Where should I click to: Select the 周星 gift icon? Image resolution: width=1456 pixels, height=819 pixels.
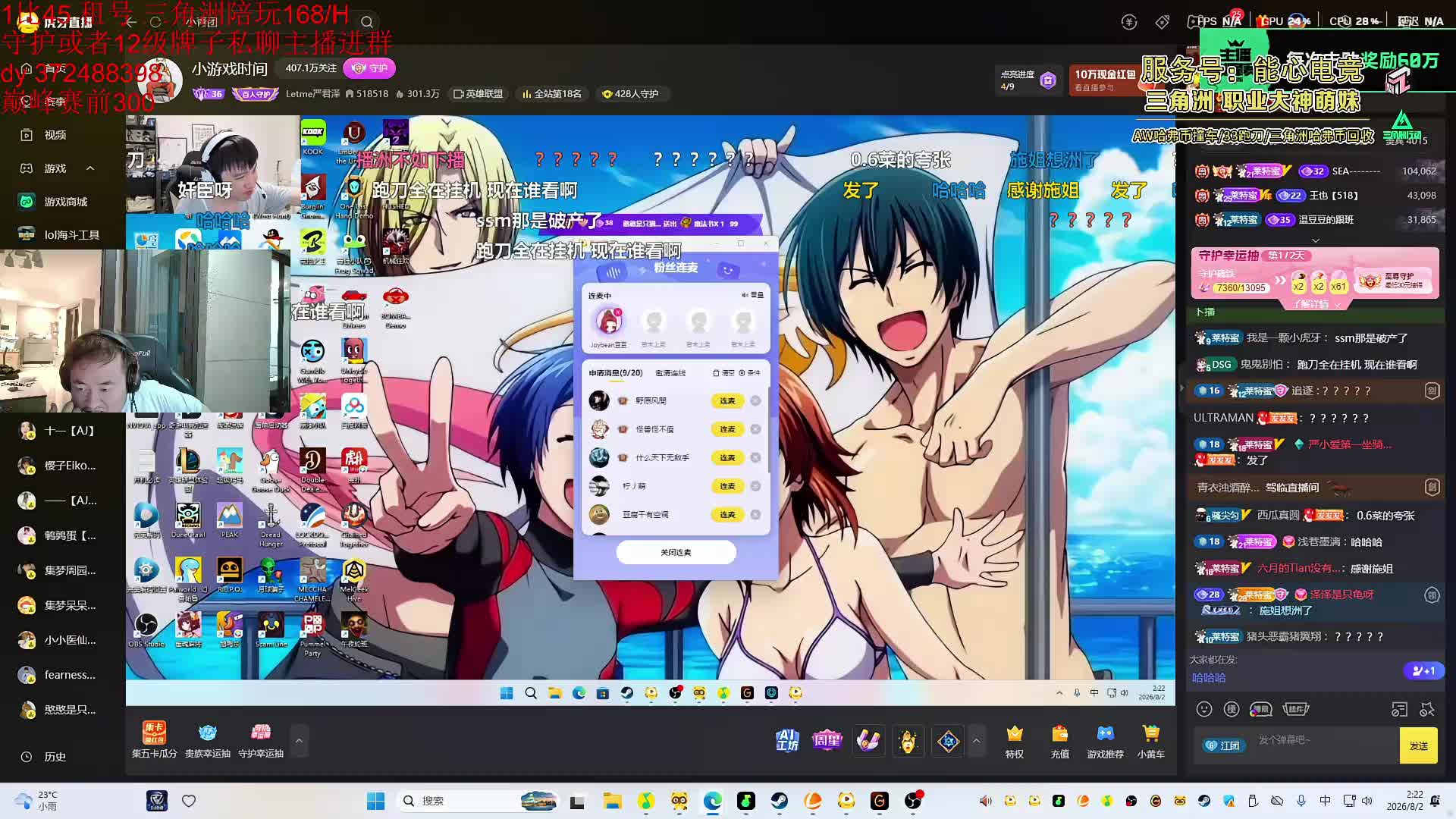(827, 740)
